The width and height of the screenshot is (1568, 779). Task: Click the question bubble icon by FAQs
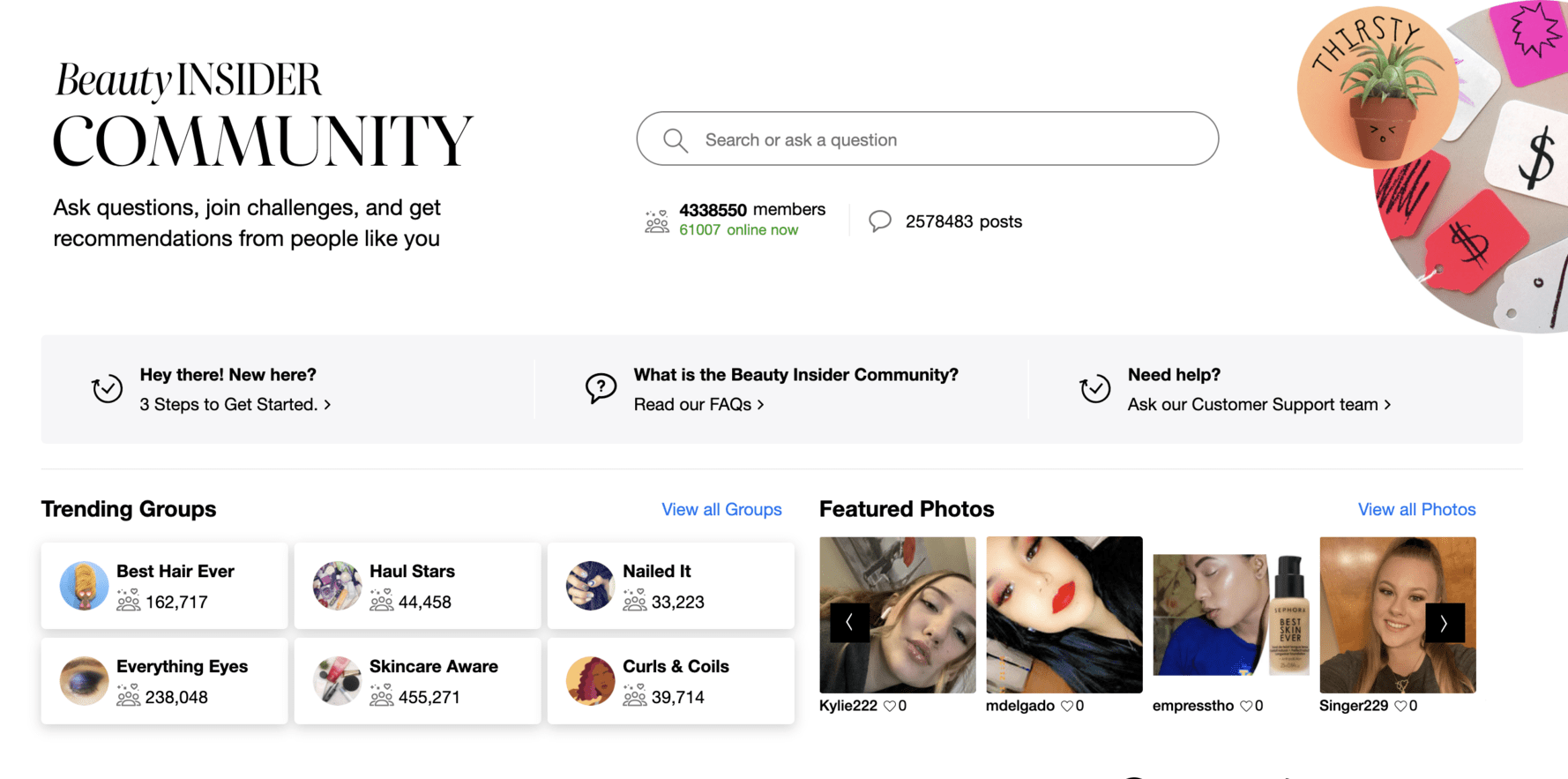(601, 388)
